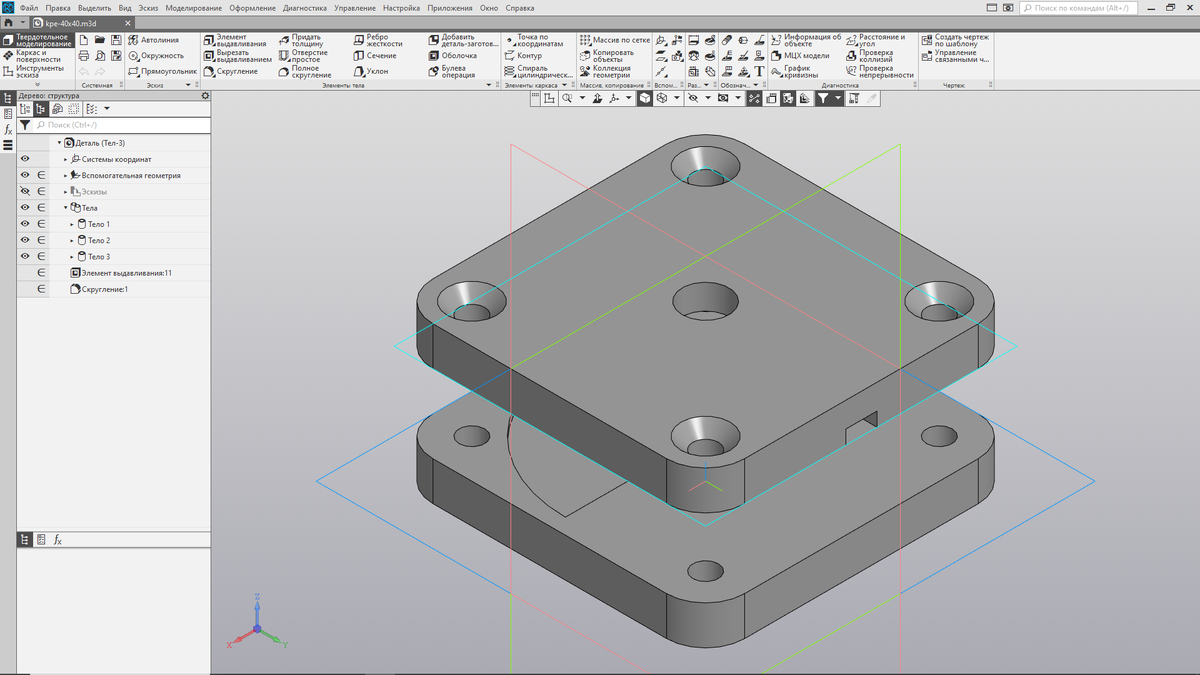Open the Приложения menu
The width and height of the screenshot is (1200, 675).
pyautogui.click(x=450, y=8)
